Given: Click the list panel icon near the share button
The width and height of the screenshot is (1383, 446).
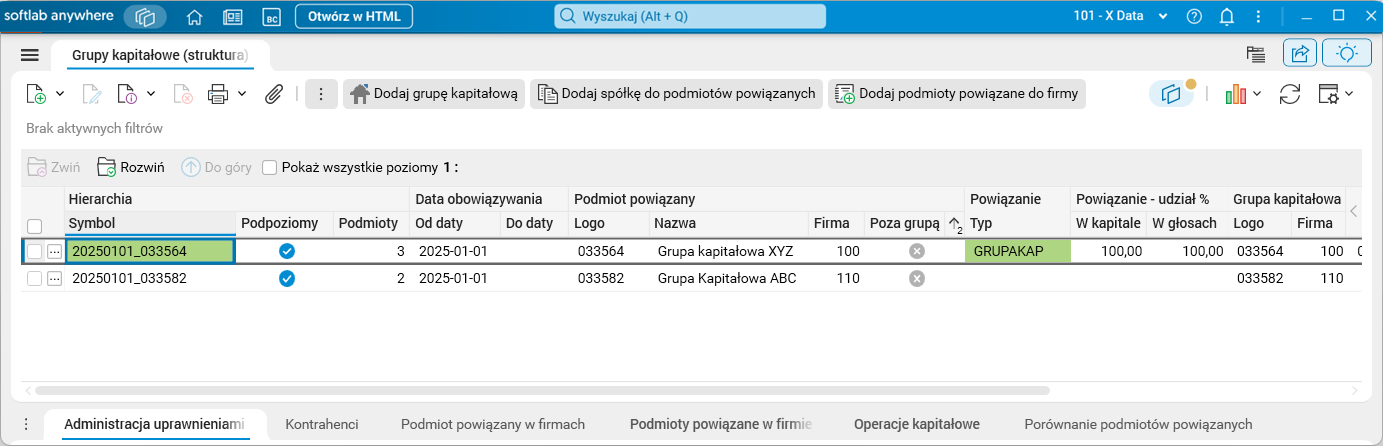Looking at the screenshot, I should click(1256, 55).
